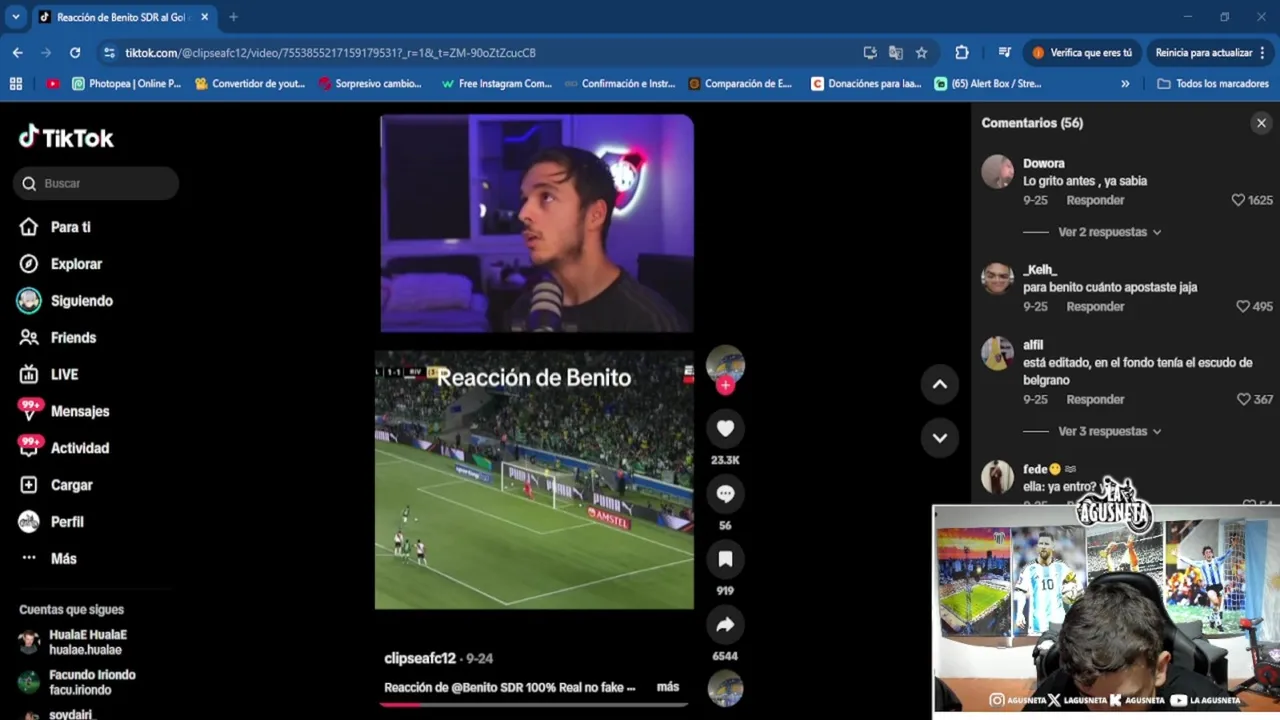
Task: Open Dowora's profile avatar
Action: pos(997,172)
